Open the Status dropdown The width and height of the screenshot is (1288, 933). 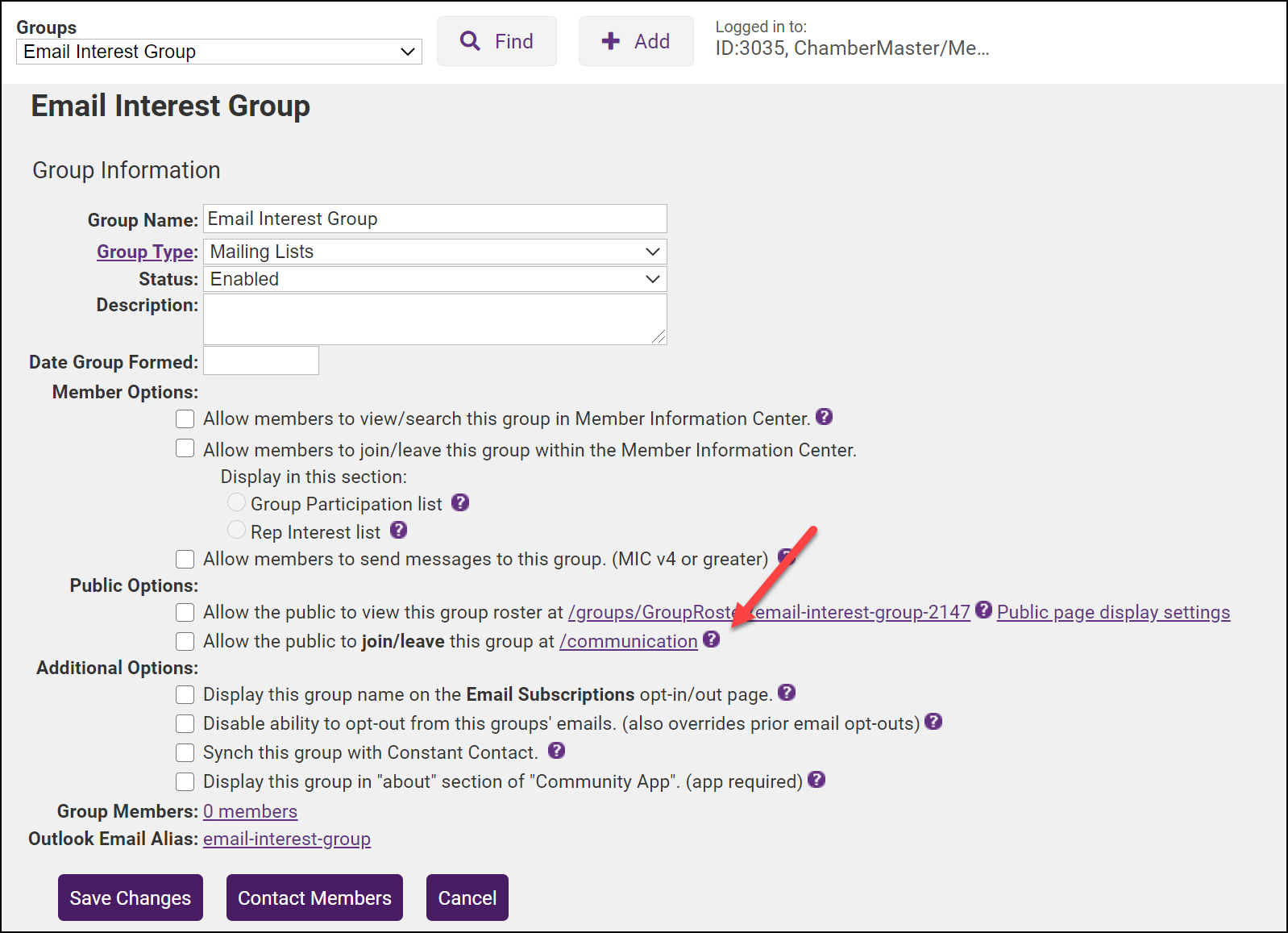point(434,279)
